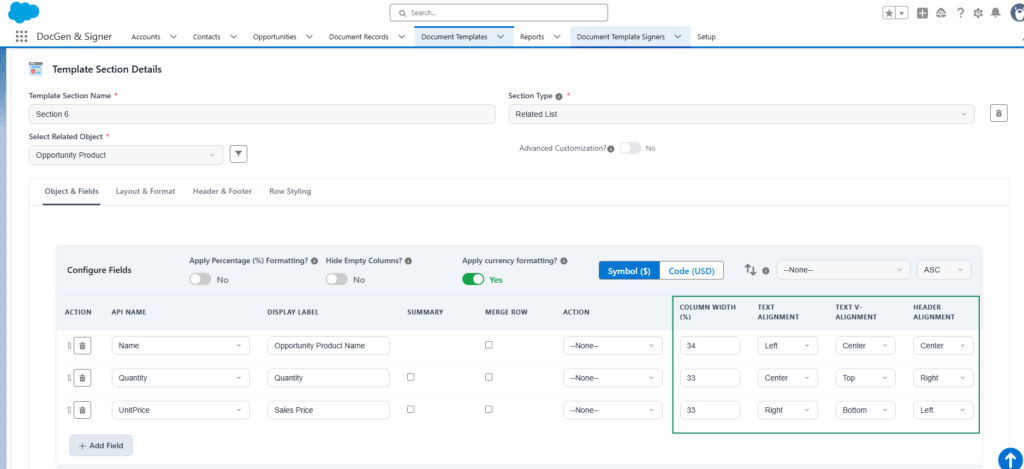Select Symbol ($) currency format
The height and width of the screenshot is (469, 1024).
pos(630,270)
